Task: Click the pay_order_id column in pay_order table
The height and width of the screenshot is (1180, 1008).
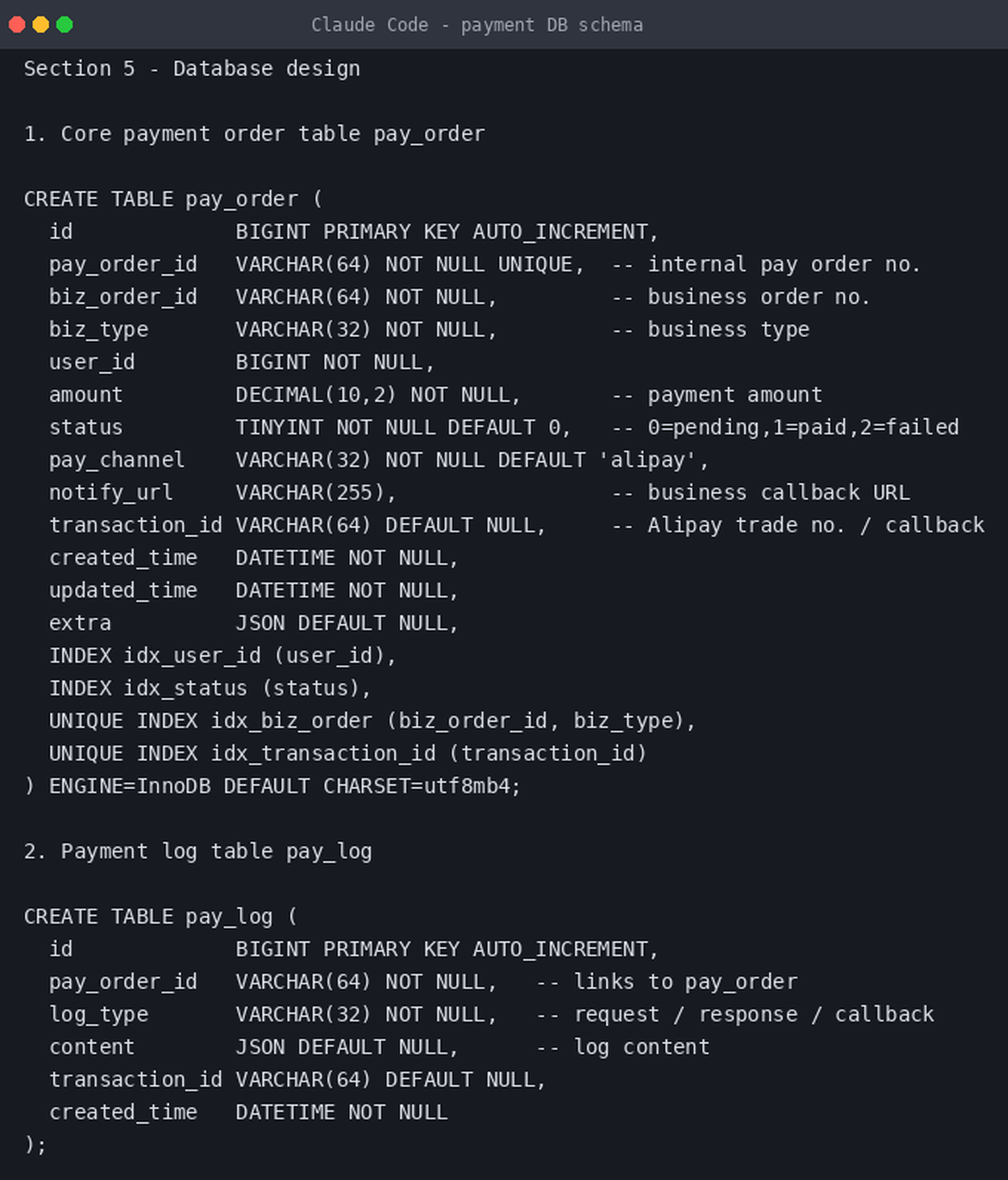Action: 123,265
